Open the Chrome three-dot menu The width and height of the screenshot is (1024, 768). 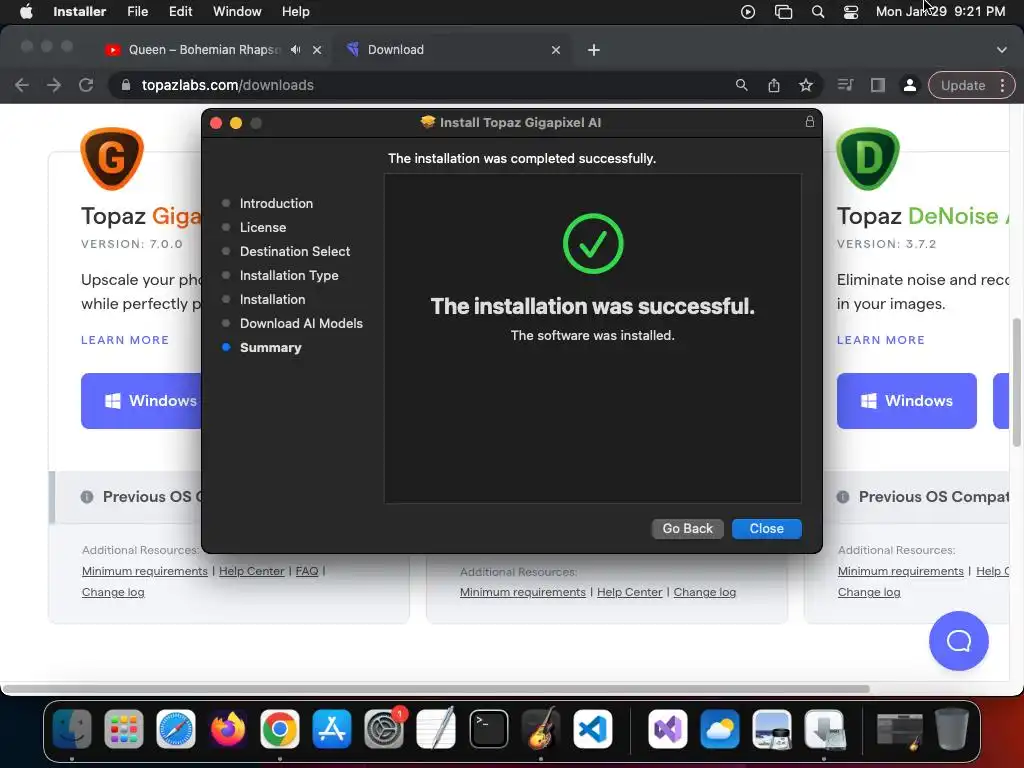tap(1002, 85)
